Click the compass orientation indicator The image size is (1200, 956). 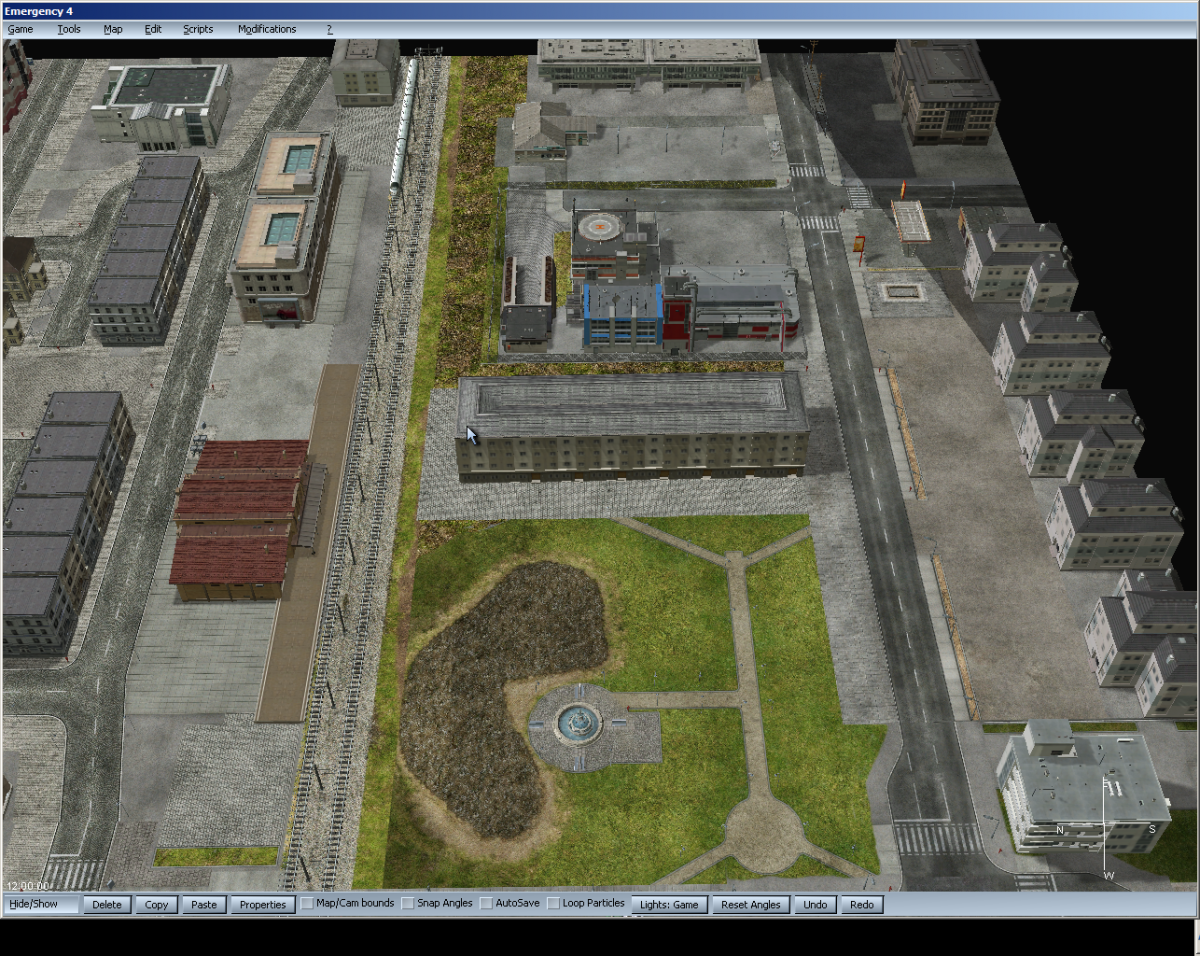click(x=1107, y=830)
